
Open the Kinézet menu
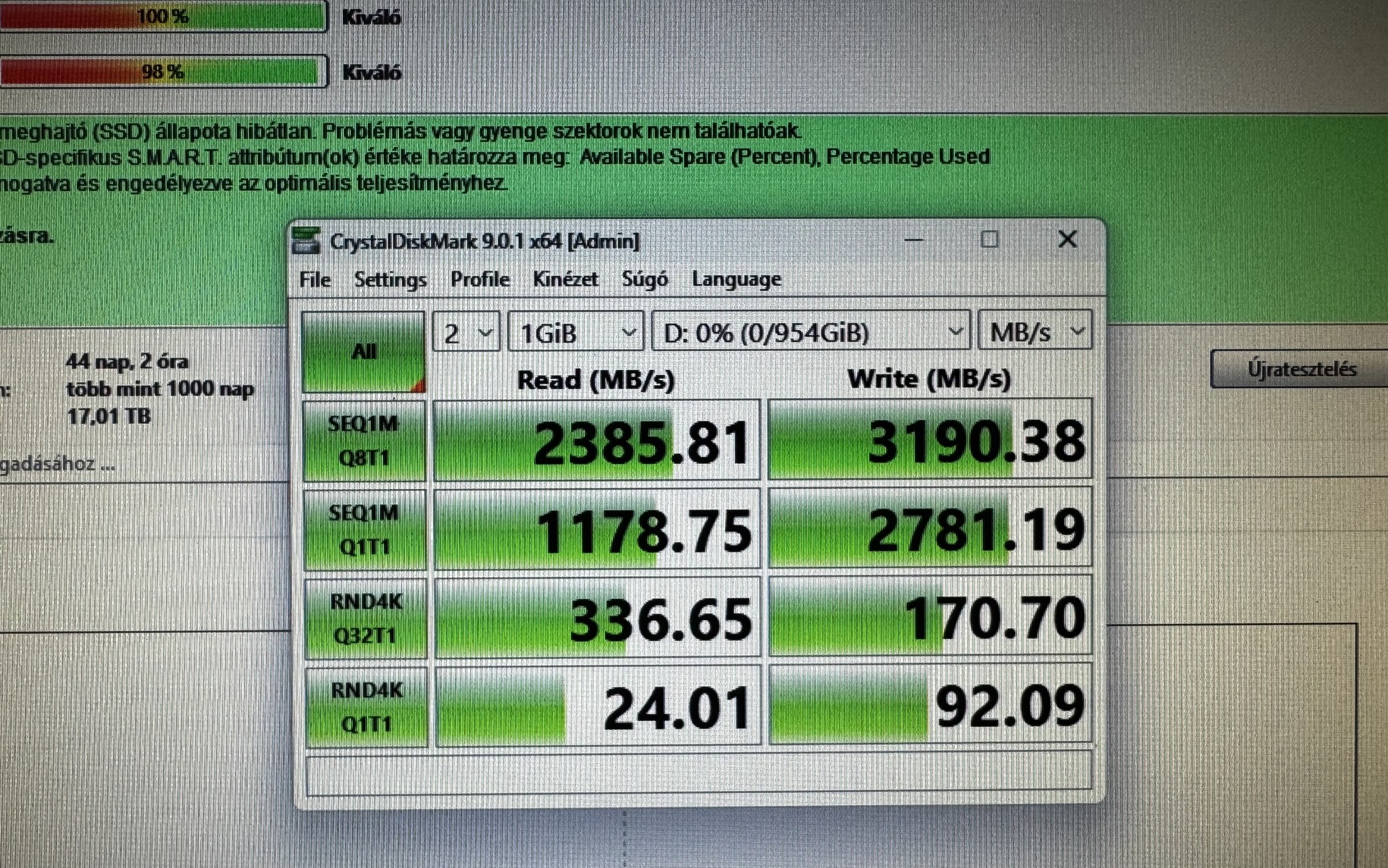565,280
